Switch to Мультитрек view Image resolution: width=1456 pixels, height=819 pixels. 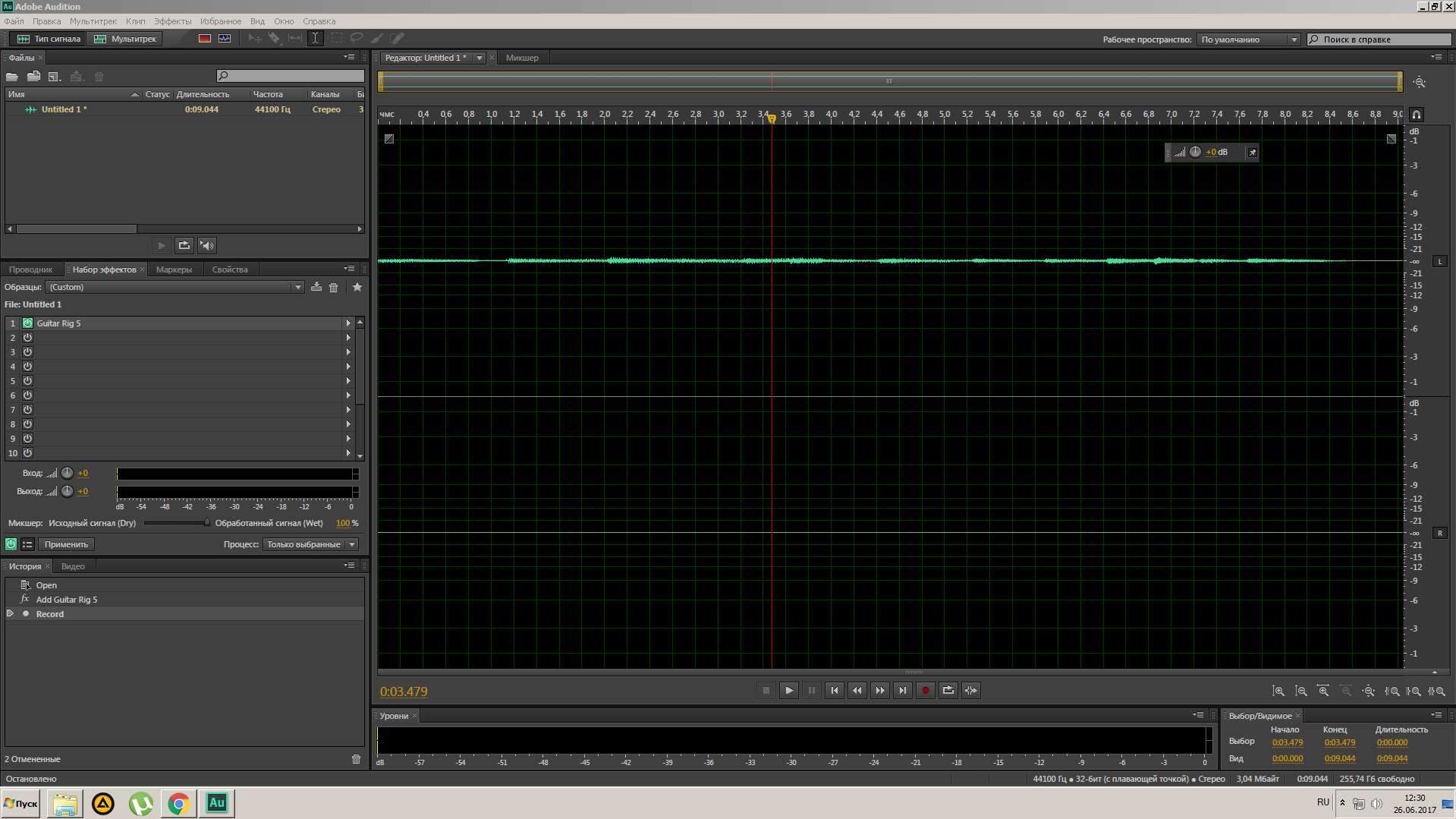[125, 39]
